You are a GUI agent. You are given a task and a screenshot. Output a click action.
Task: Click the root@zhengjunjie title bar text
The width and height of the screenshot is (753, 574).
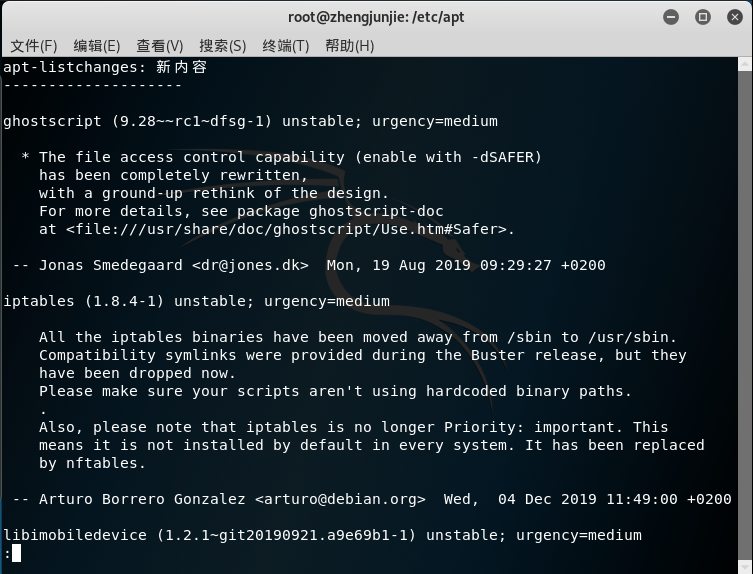376,17
